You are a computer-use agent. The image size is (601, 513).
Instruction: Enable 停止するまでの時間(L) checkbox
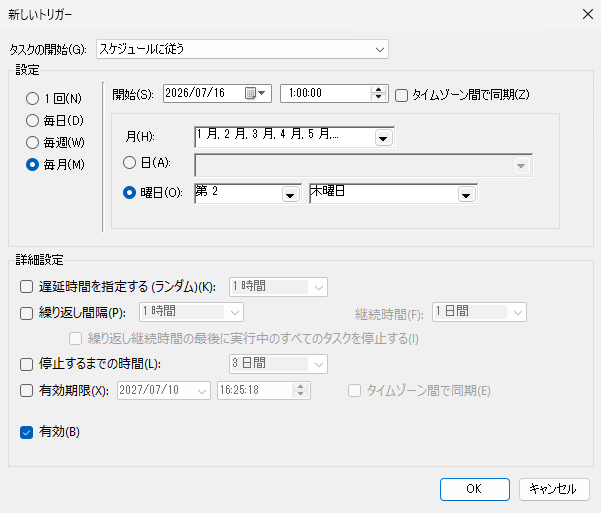tap(26, 364)
